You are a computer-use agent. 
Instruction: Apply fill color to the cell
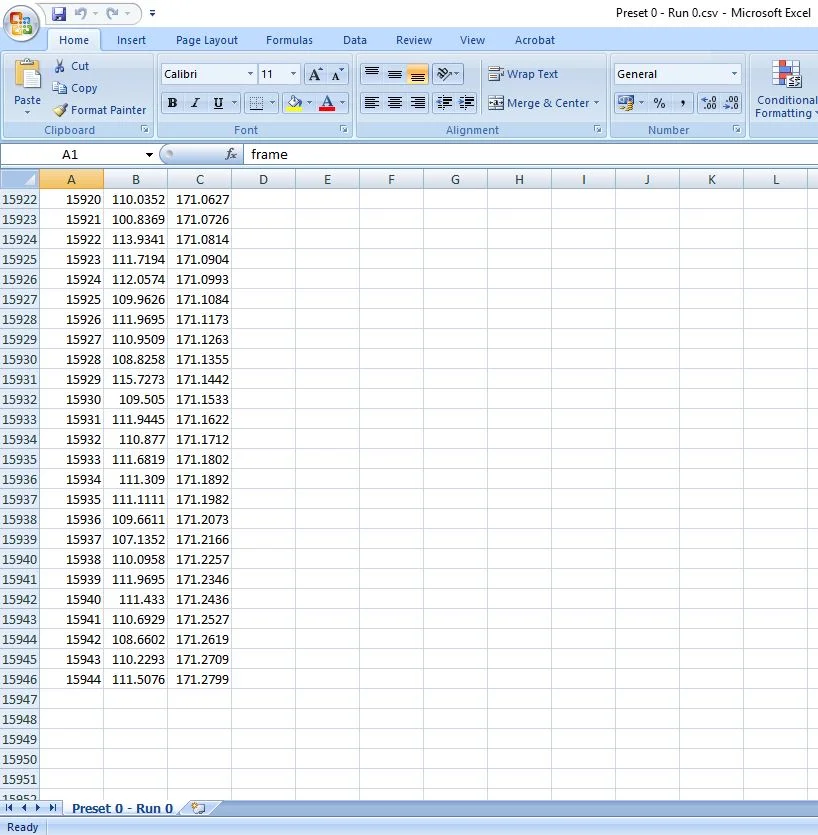(x=294, y=103)
